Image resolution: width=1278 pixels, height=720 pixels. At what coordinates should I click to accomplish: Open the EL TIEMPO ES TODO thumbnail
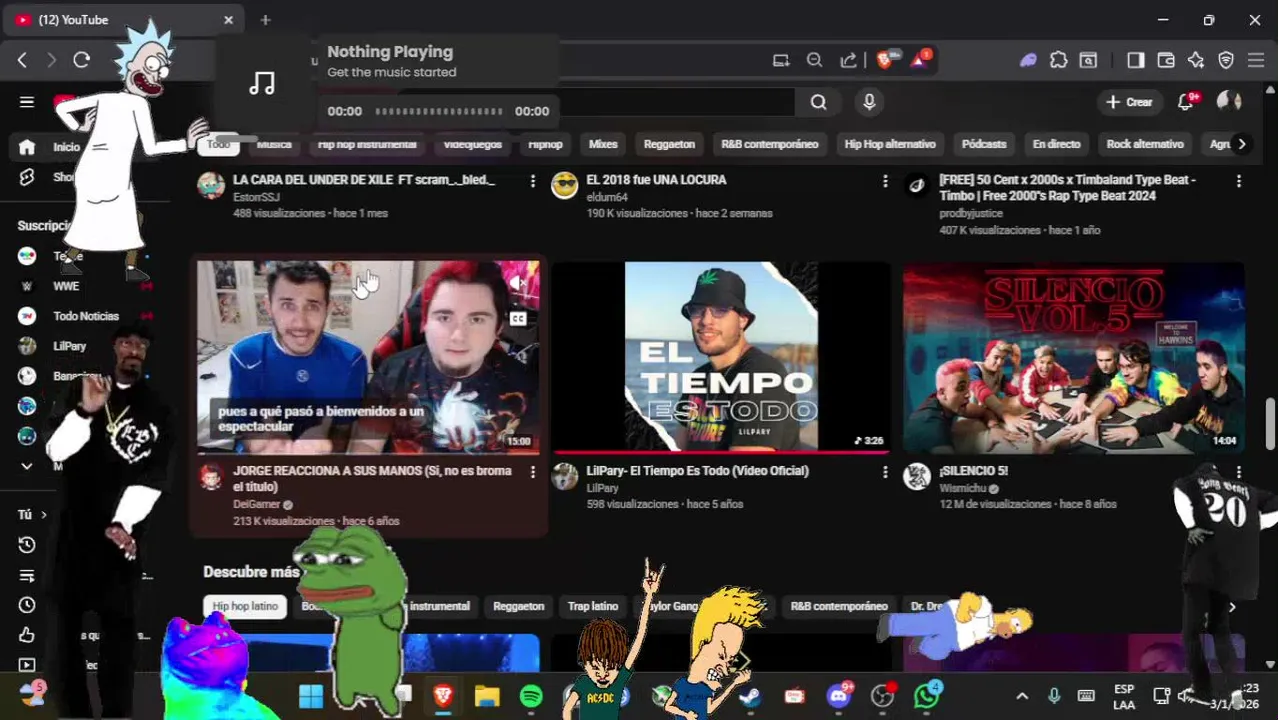tap(721, 357)
